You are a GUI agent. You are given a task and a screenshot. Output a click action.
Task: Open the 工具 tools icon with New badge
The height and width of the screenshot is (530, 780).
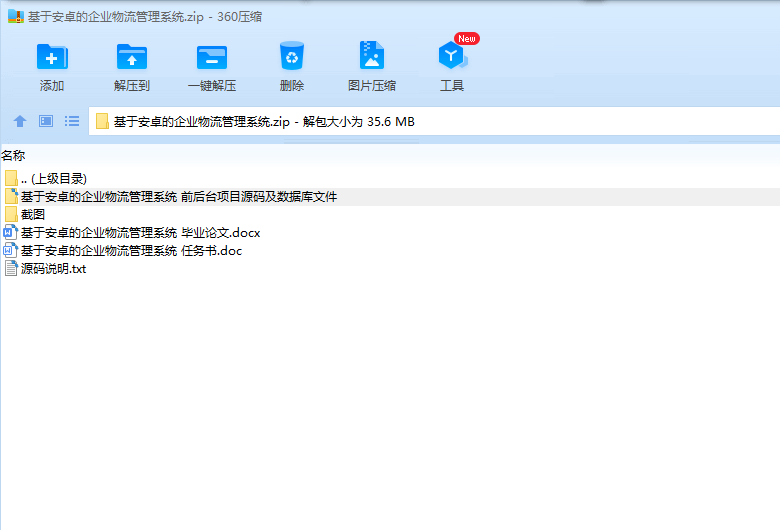tap(453, 55)
